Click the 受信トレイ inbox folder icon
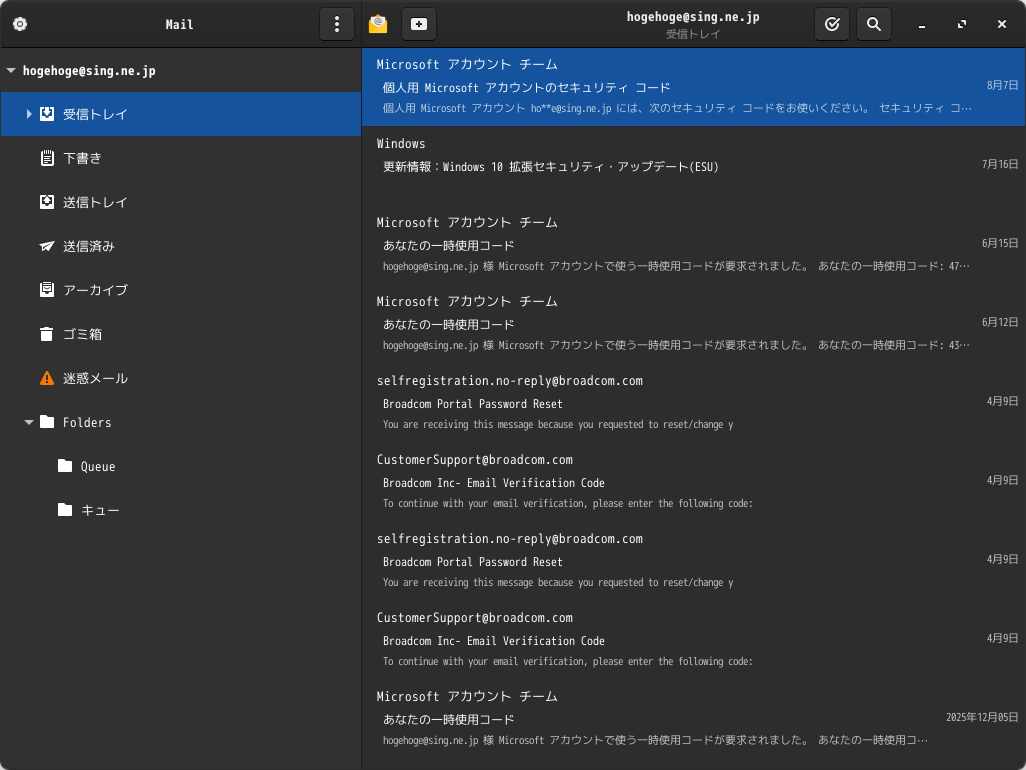1026x770 pixels. tap(47, 114)
